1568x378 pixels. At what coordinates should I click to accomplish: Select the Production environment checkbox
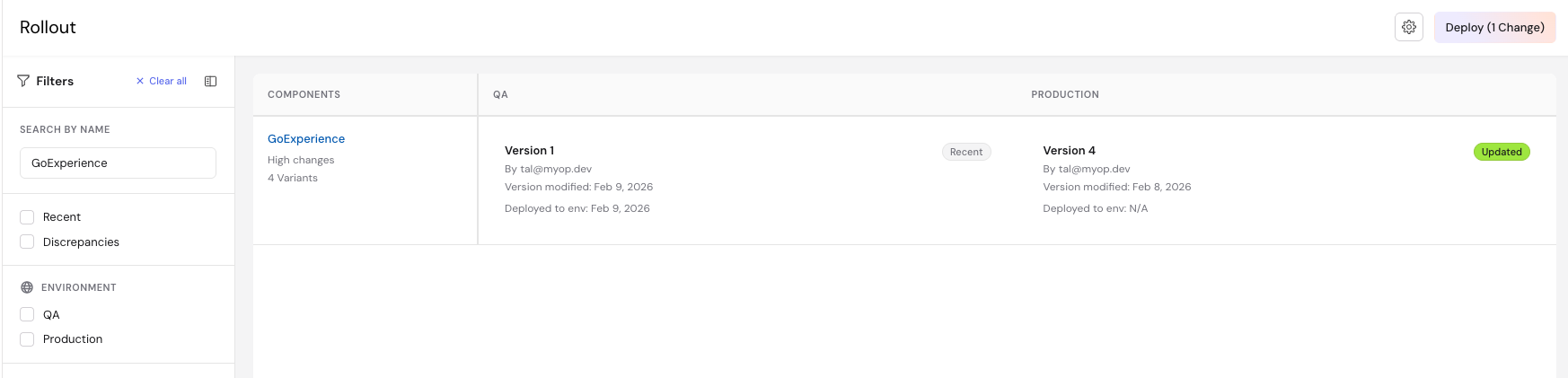(x=27, y=339)
